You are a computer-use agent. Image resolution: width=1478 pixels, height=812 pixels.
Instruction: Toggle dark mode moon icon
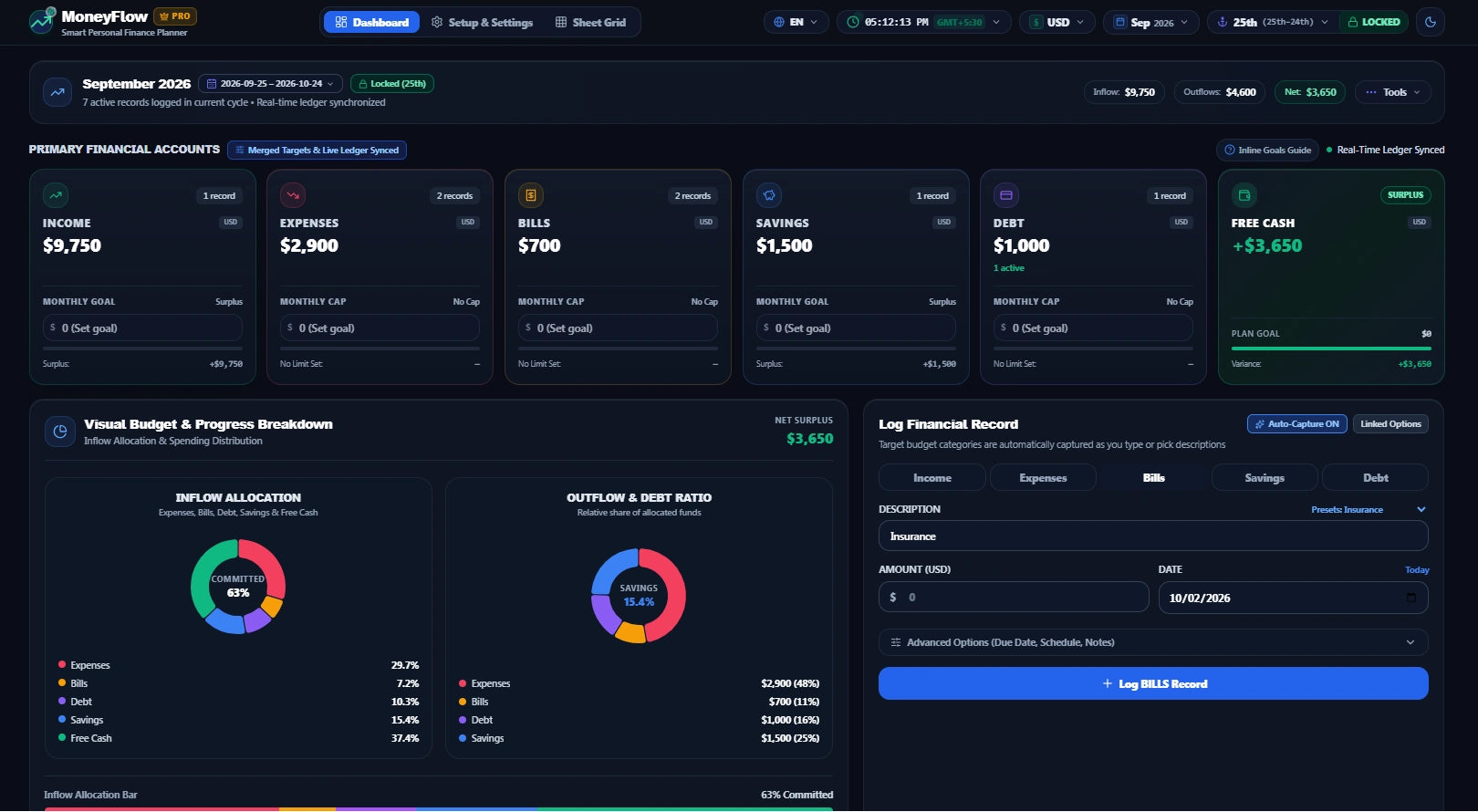(x=1430, y=22)
